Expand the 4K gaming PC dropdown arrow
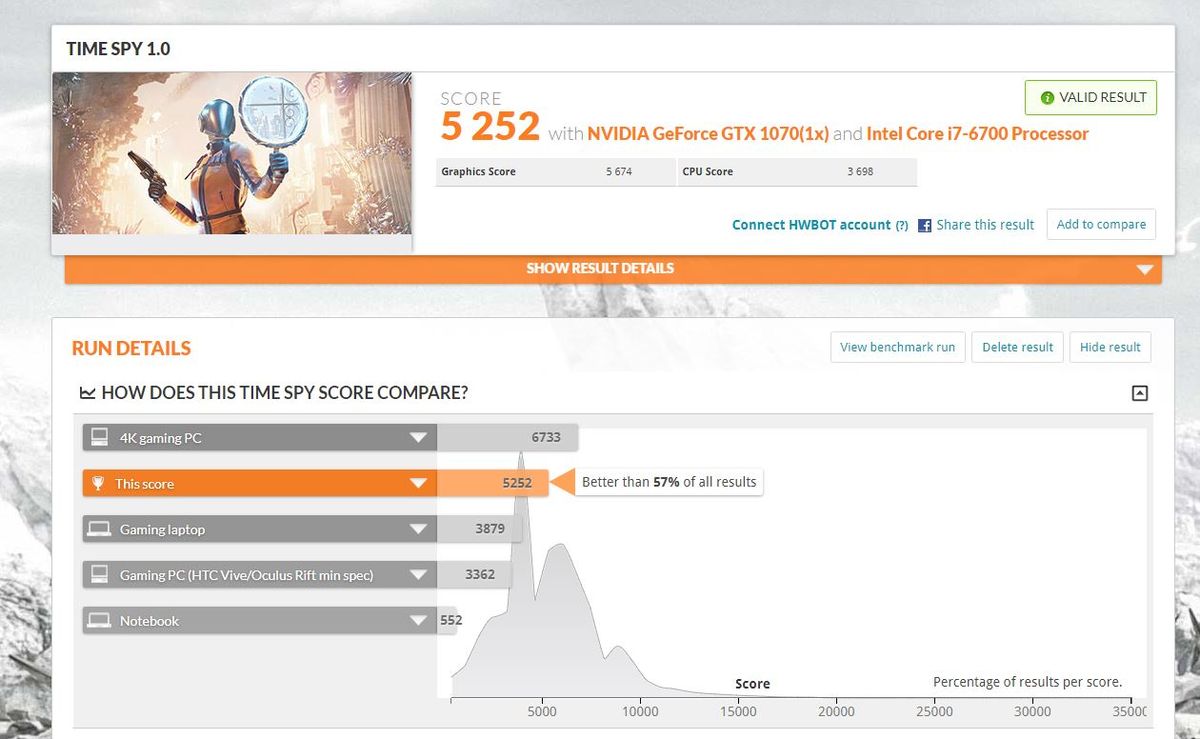The height and width of the screenshot is (739, 1200). [418, 438]
